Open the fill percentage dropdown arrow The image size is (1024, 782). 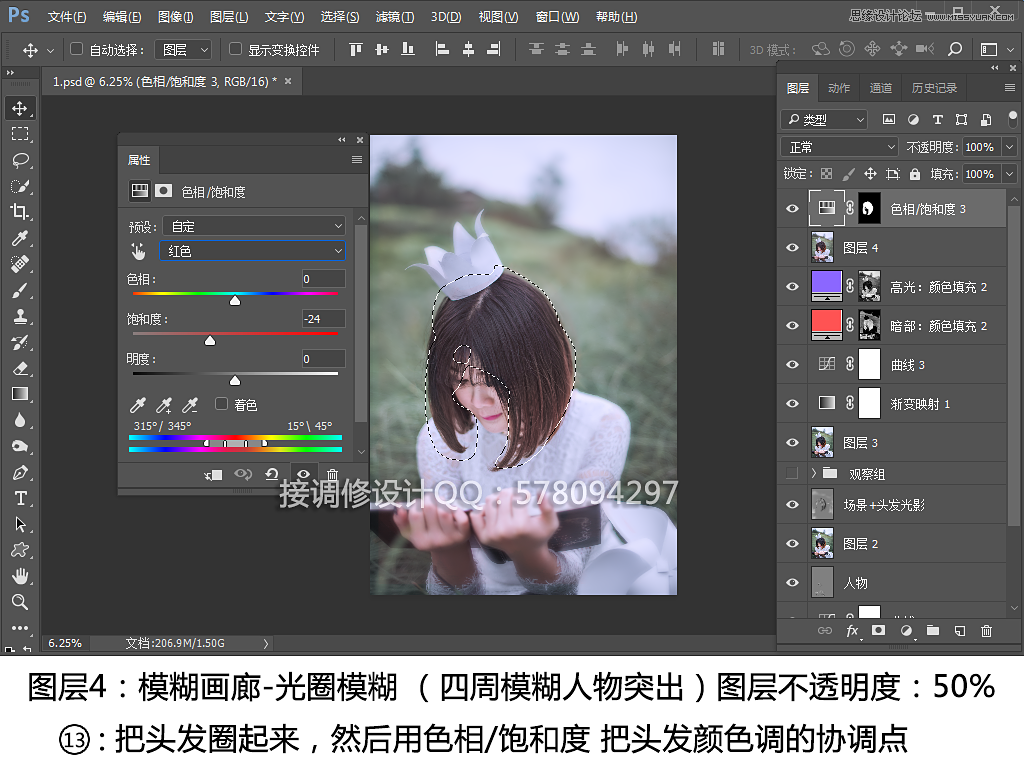(x=1010, y=174)
